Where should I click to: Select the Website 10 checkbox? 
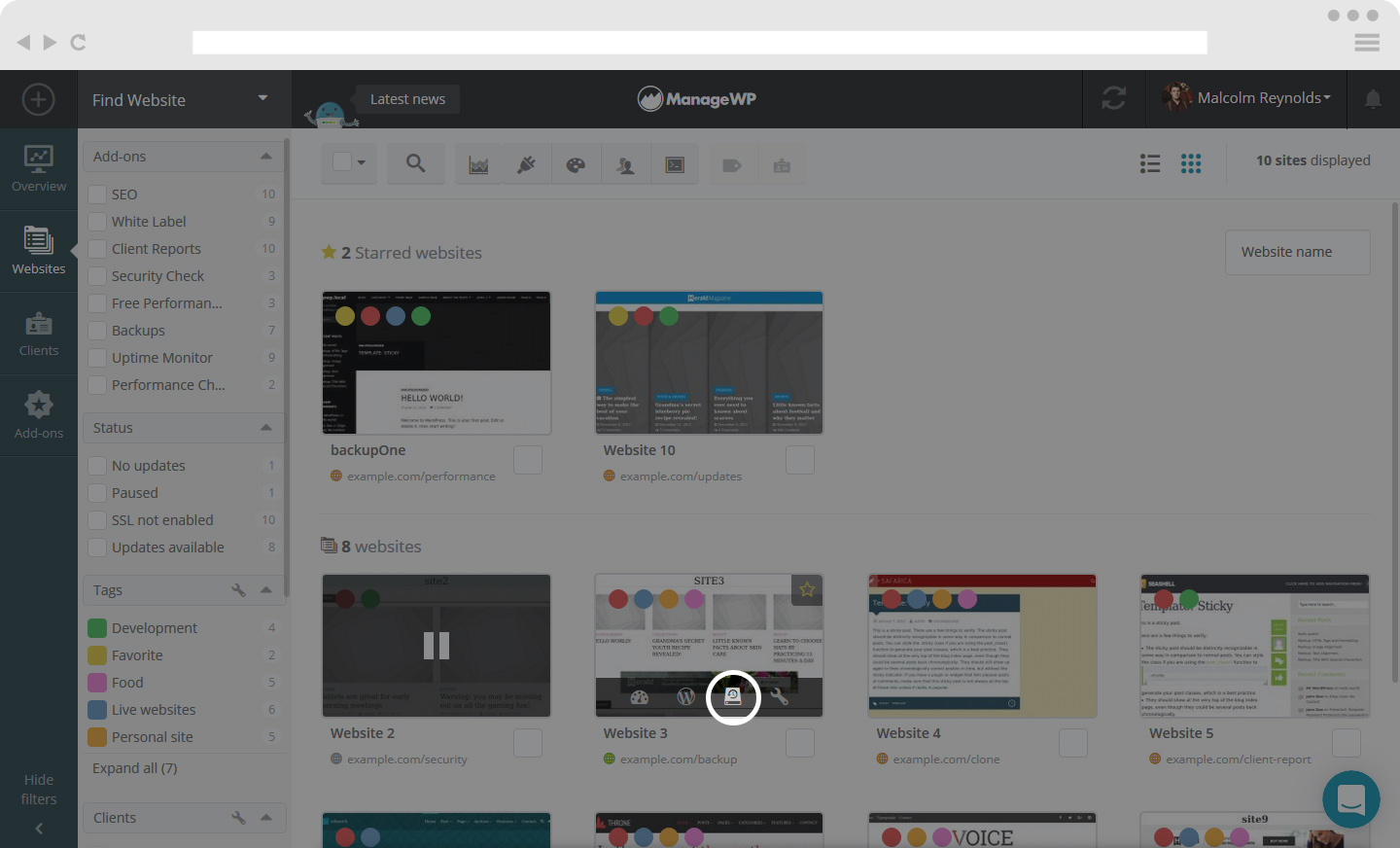[x=800, y=460]
